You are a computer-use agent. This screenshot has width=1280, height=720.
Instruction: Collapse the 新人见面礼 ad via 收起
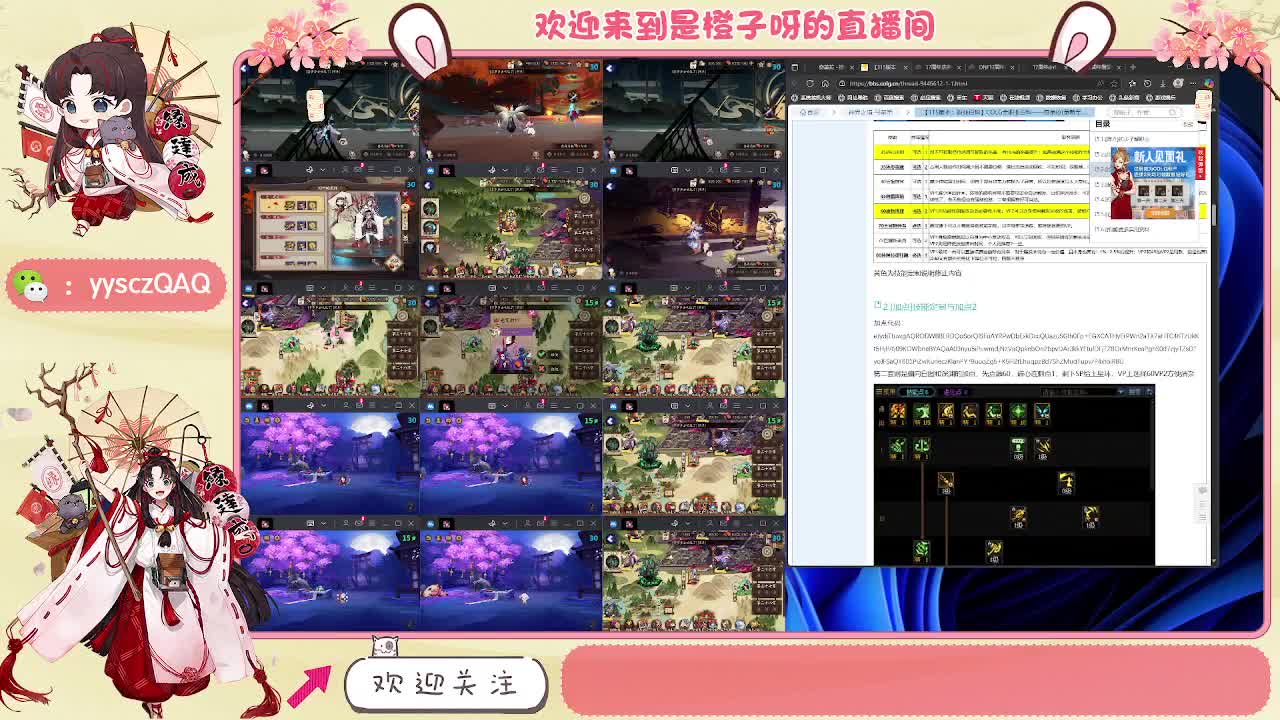tap(1200, 164)
